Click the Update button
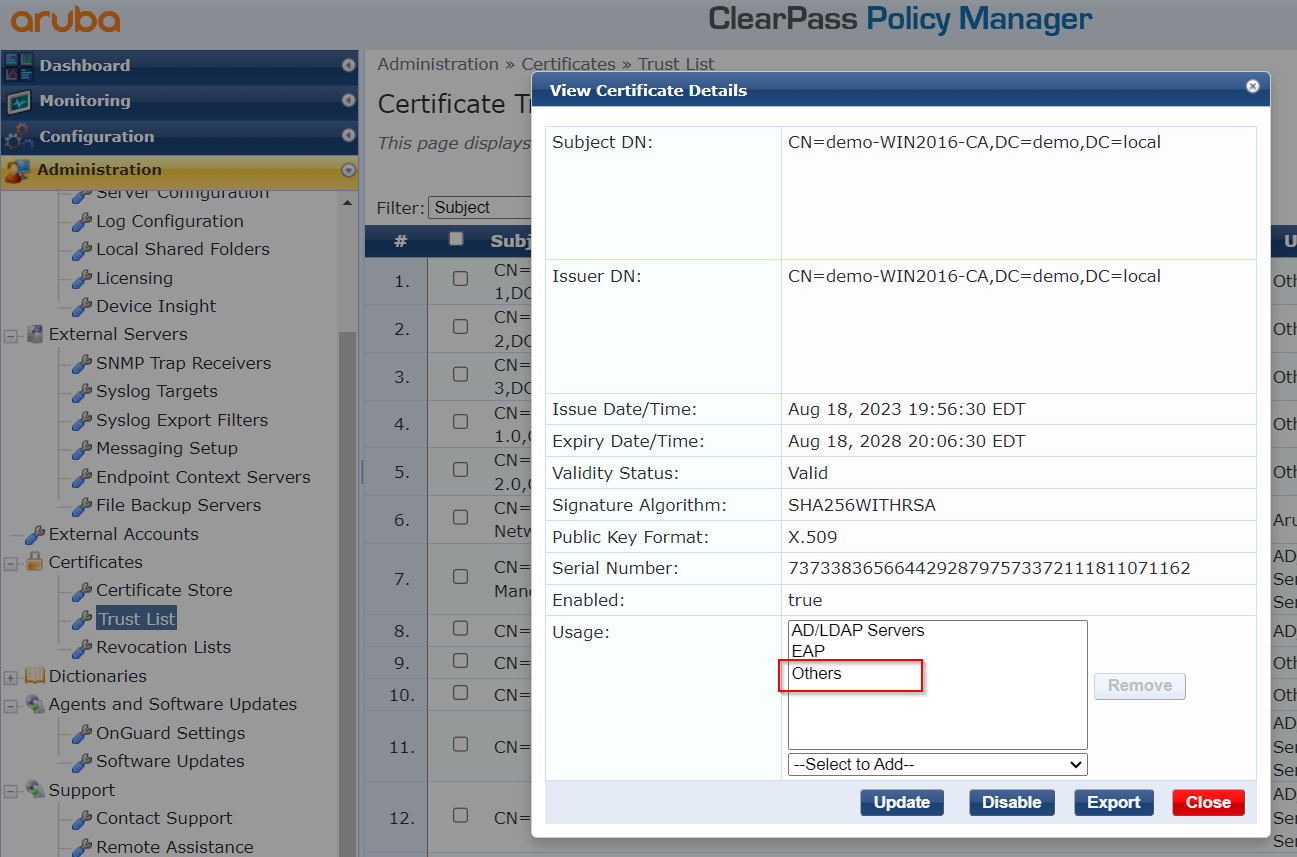 902,802
